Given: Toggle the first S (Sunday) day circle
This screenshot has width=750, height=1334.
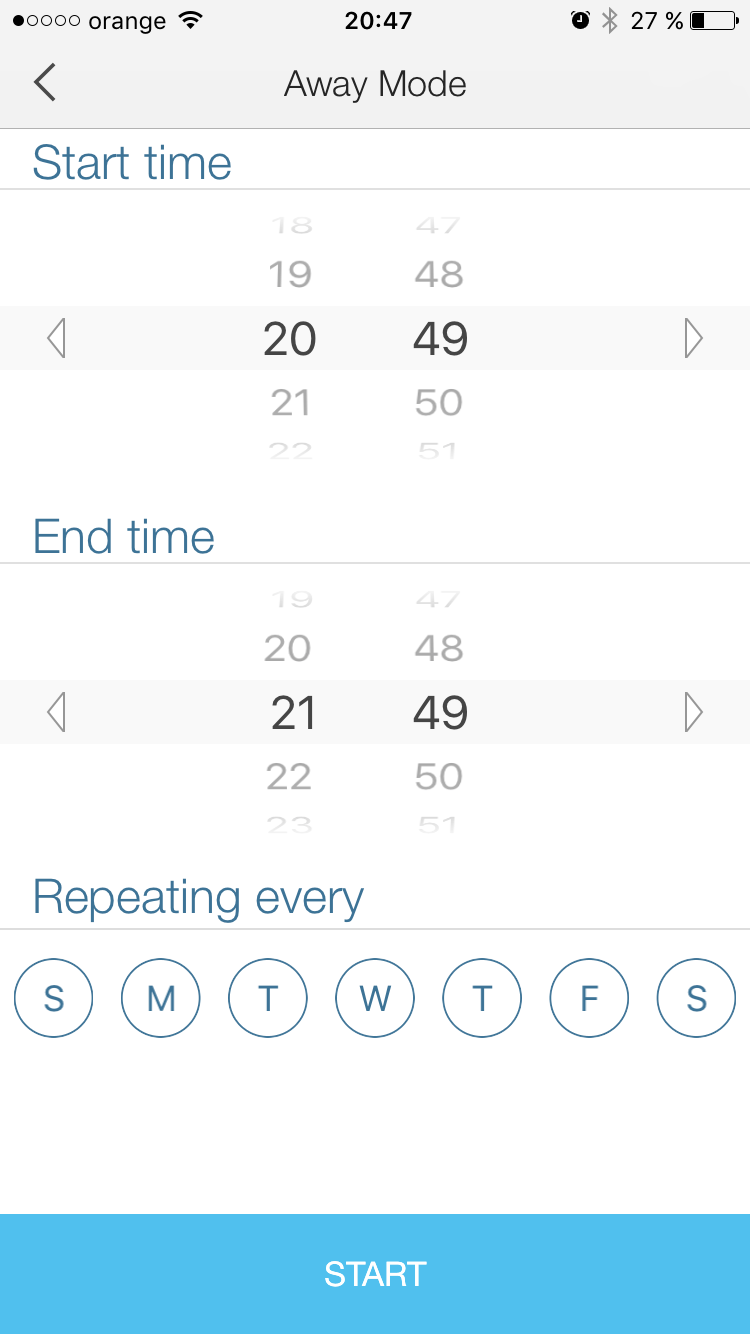Looking at the screenshot, I should tap(54, 998).
